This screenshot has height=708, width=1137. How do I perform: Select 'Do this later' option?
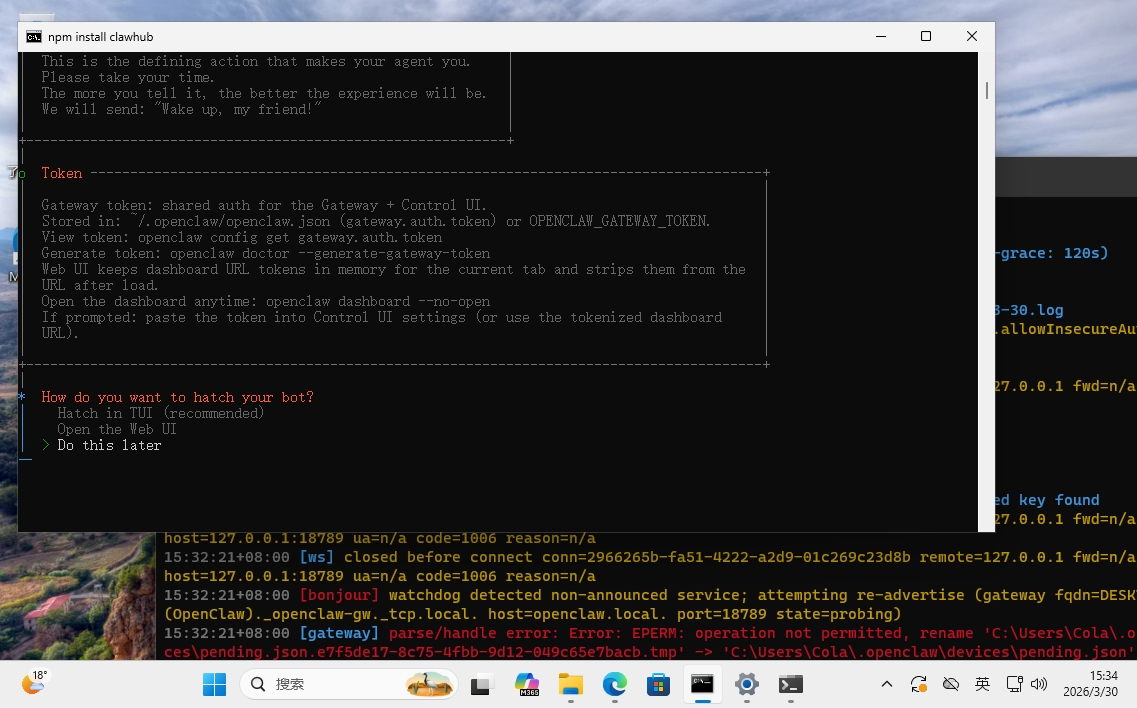[x=109, y=445]
